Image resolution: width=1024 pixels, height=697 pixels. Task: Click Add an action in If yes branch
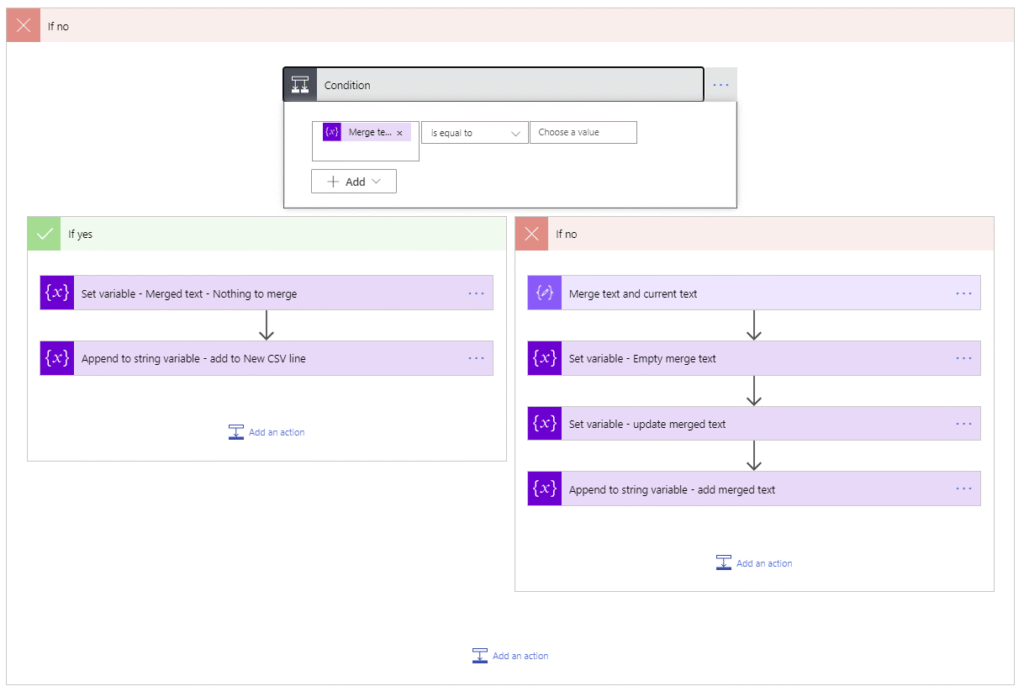[x=266, y=432]
